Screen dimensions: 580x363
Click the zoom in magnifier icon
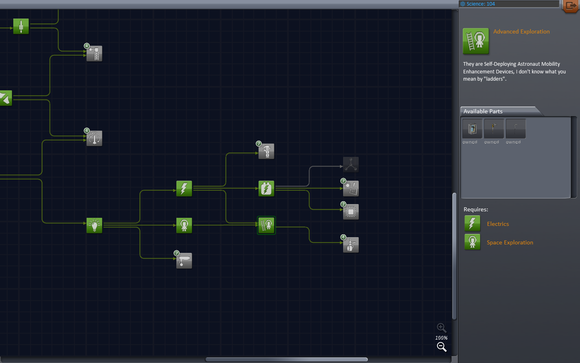pos(441,327)
